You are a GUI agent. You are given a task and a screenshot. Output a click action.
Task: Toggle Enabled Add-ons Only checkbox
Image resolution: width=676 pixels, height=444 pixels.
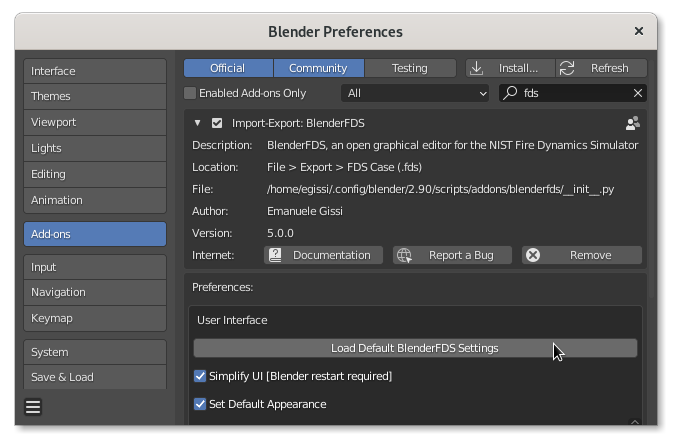coord(190,93)
